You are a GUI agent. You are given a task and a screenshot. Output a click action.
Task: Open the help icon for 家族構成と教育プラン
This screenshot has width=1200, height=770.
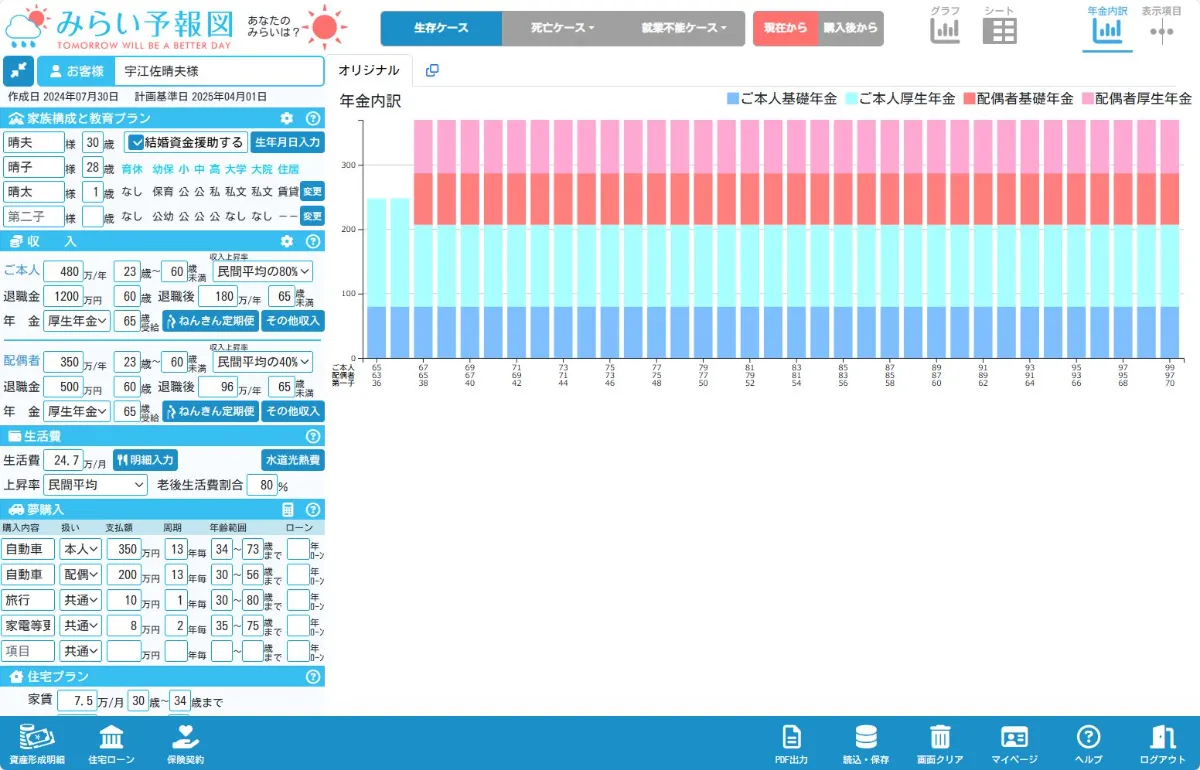pos(312,118)
